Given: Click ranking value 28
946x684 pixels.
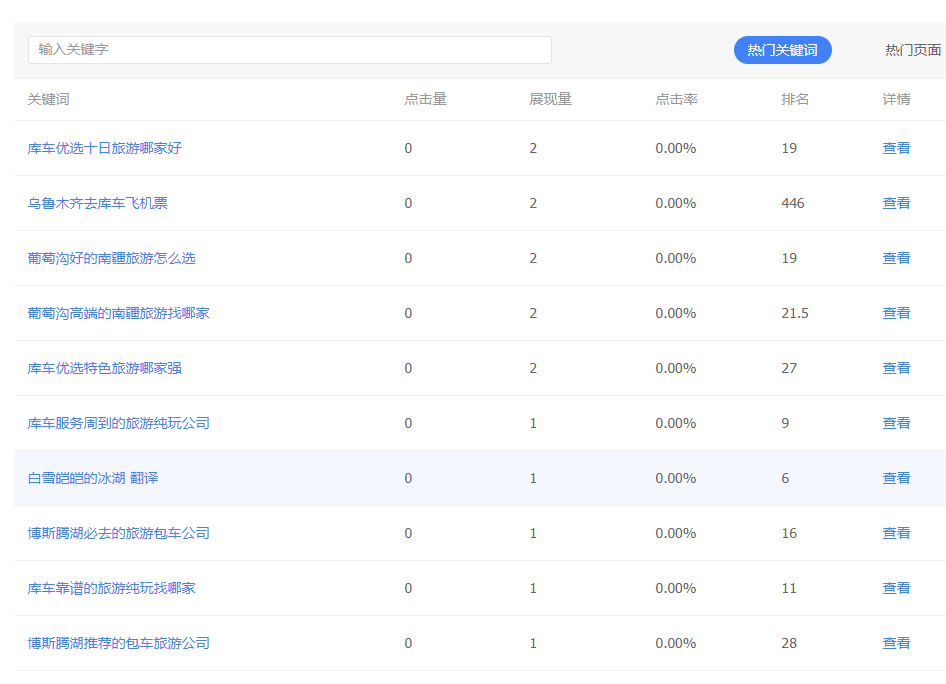Looking at the screenshot, I should (789, 643).
